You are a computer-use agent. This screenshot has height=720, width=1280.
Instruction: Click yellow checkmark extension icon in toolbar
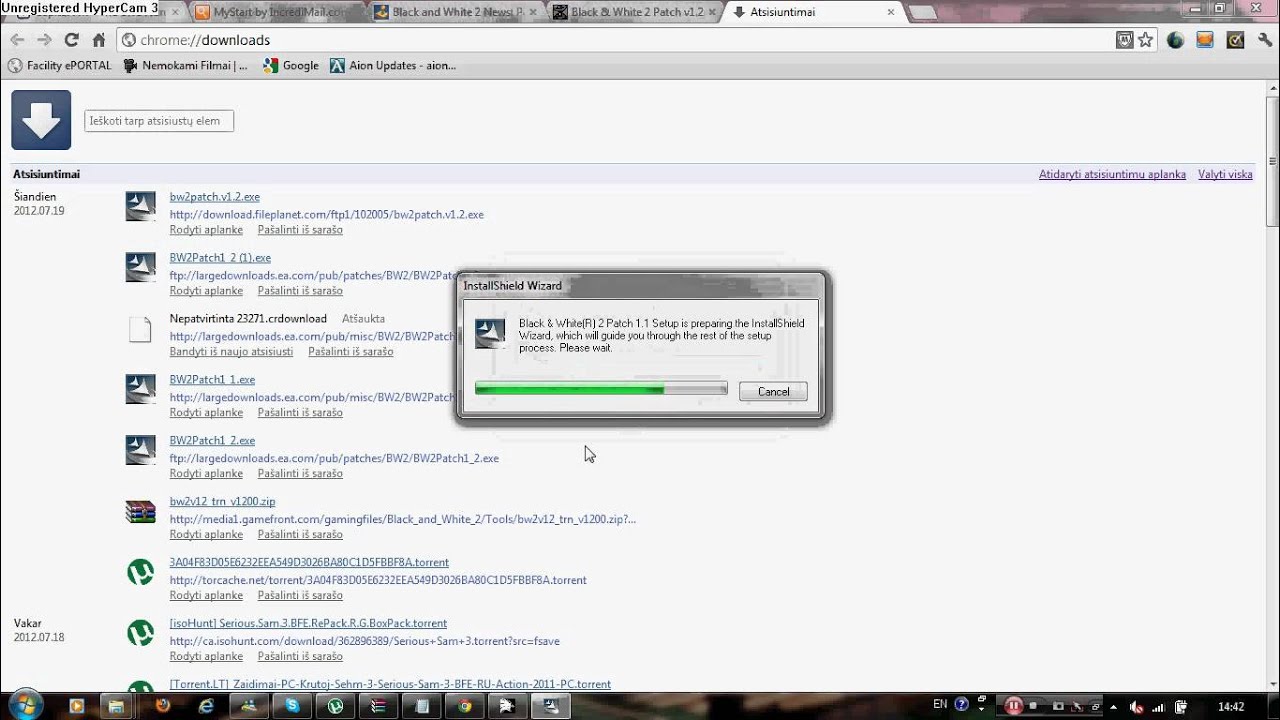(x=1235, y=40)
